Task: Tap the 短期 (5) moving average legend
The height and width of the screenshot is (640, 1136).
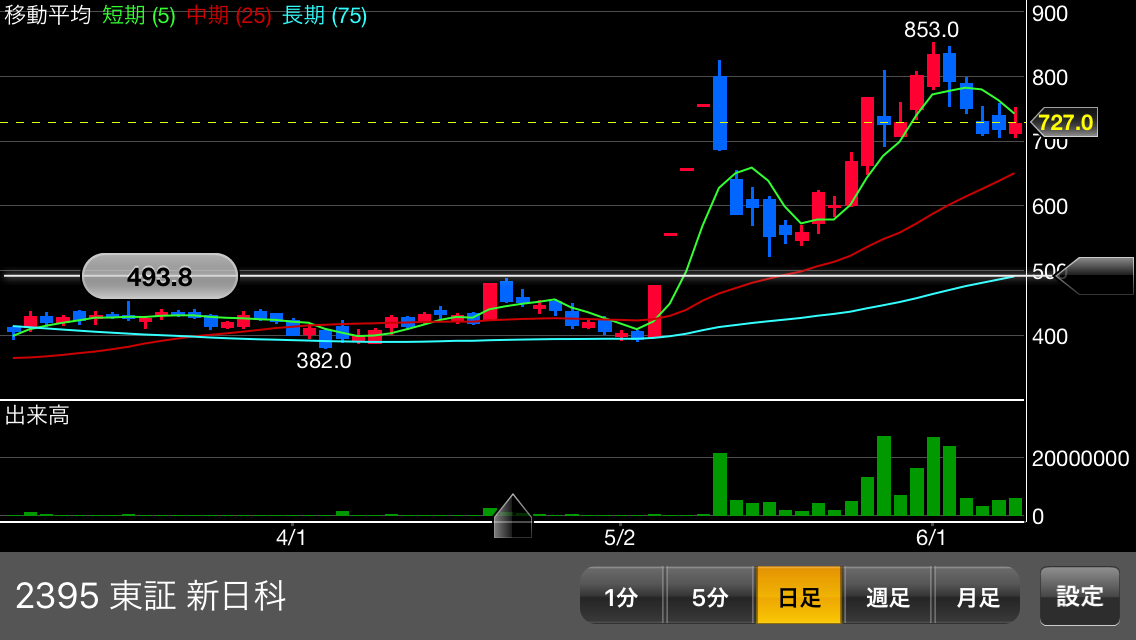Action: coord(138,15)
